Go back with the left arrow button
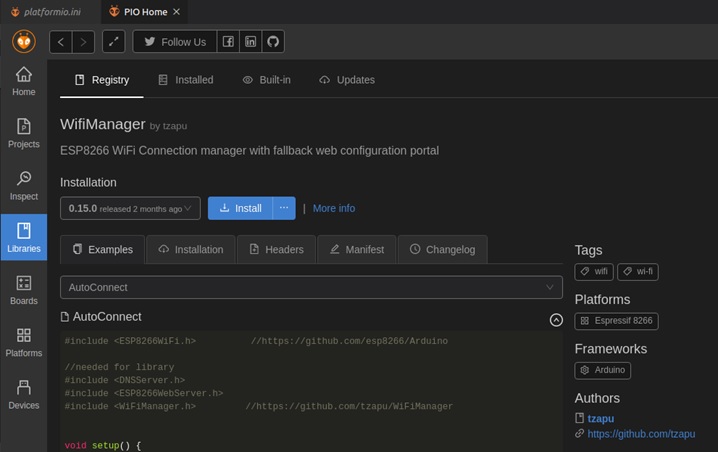Image resolution: width=718 pixels, height=452 pixels. [61, 42]
